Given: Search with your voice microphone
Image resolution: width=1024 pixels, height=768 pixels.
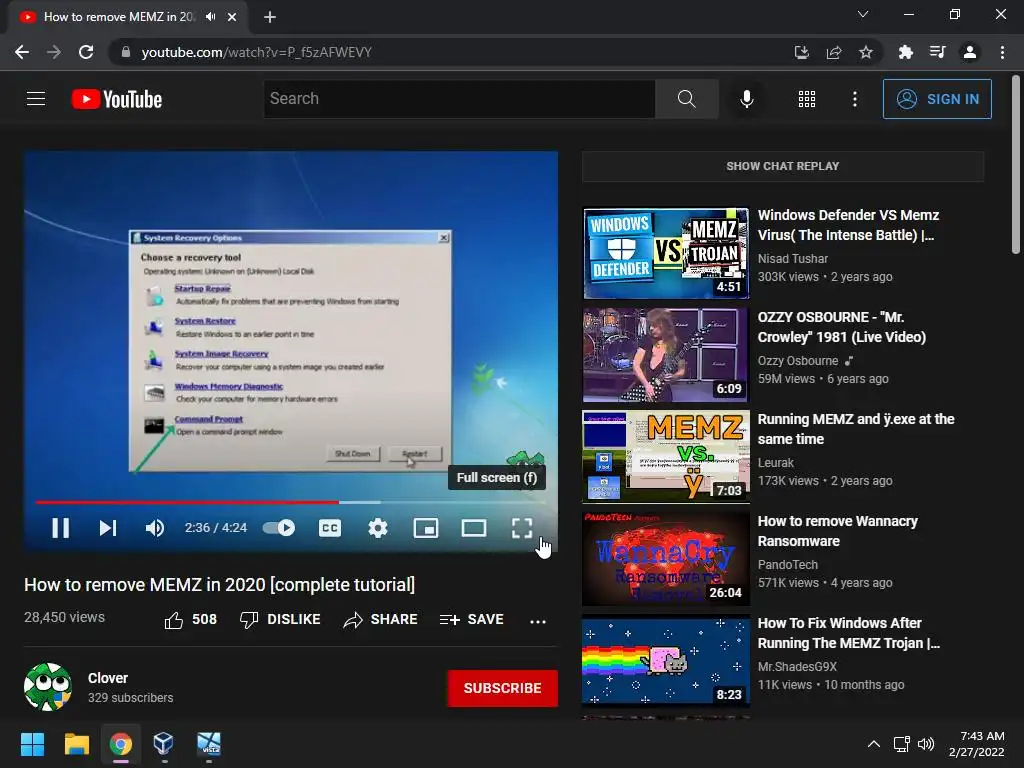Looking at the screenshot, I should (746, 99).
